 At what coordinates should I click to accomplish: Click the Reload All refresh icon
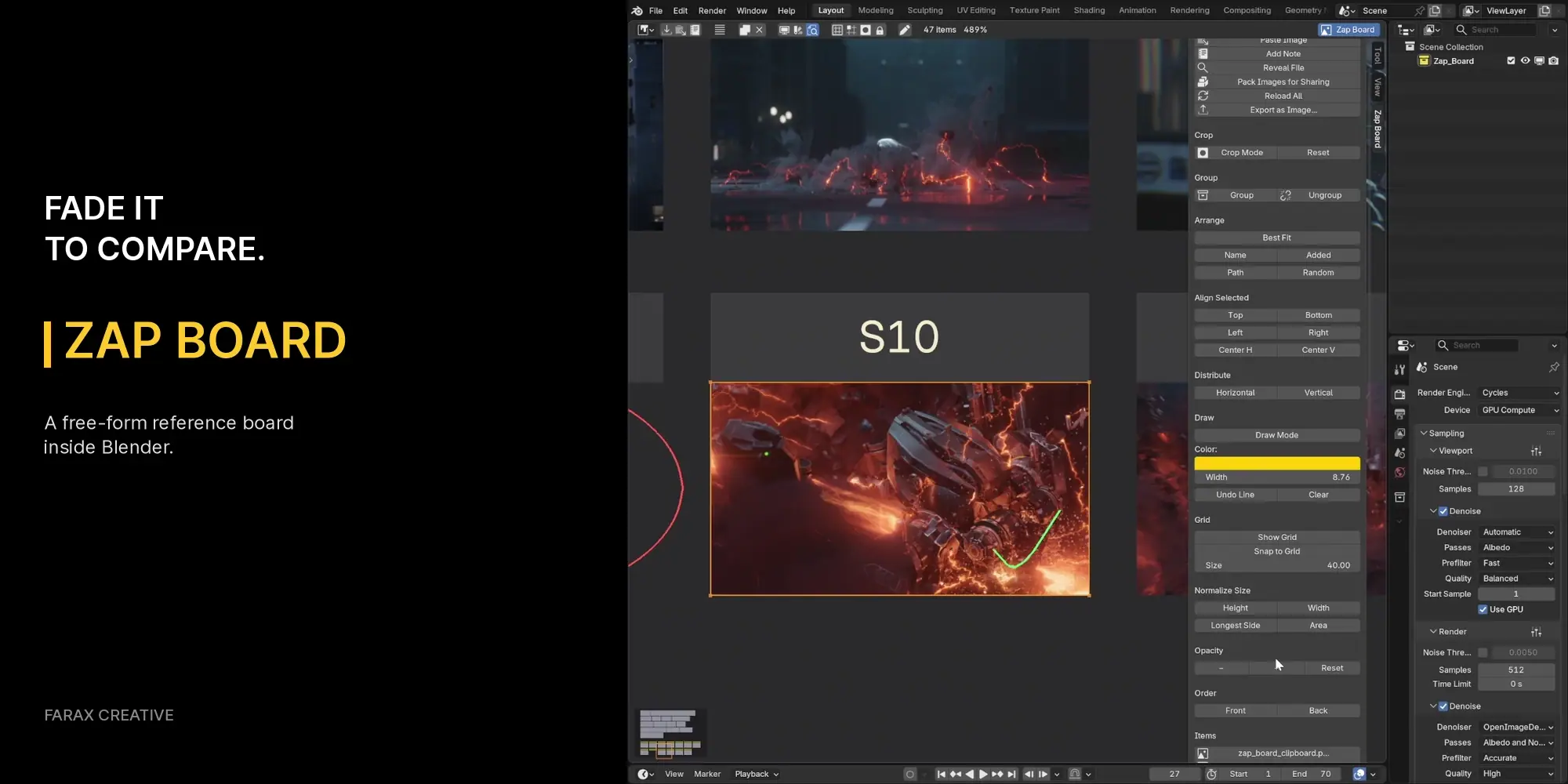(x=1203, y=96)
